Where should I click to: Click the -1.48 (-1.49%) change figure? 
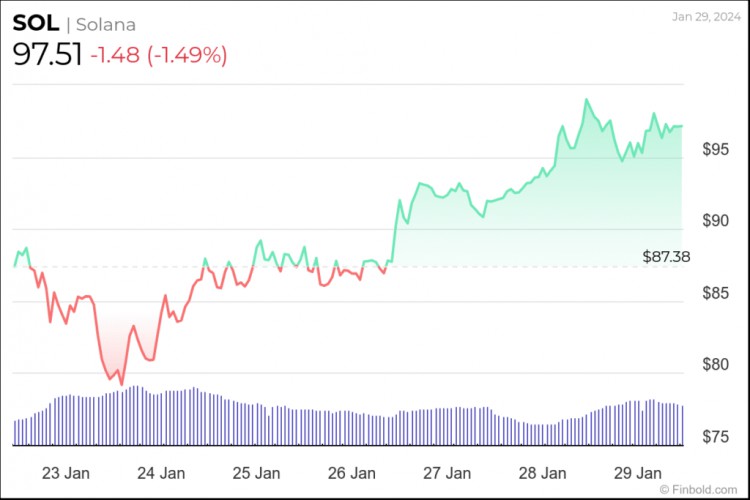(159, 55)
